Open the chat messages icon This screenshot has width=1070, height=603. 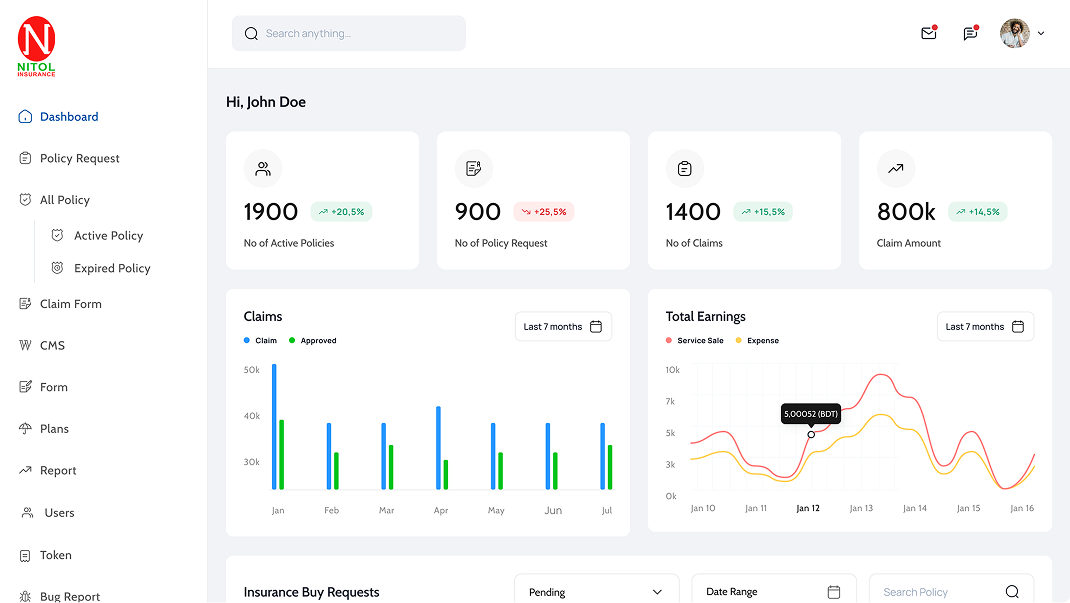pos(969,34)
